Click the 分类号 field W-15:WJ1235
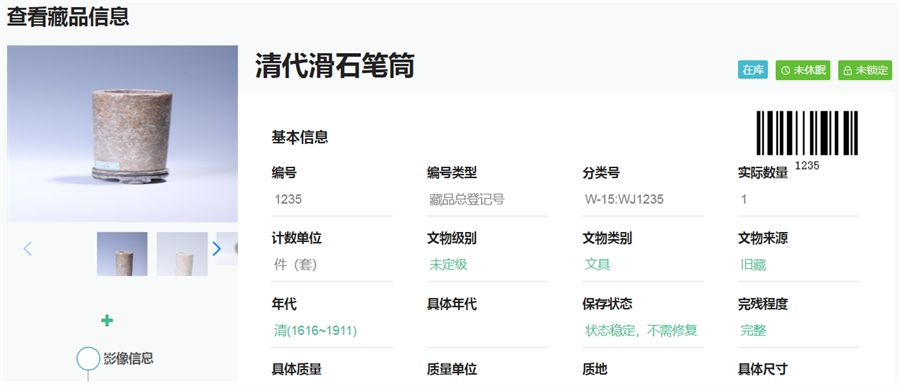This screenshot has height=386, width=900. (643, 200)
